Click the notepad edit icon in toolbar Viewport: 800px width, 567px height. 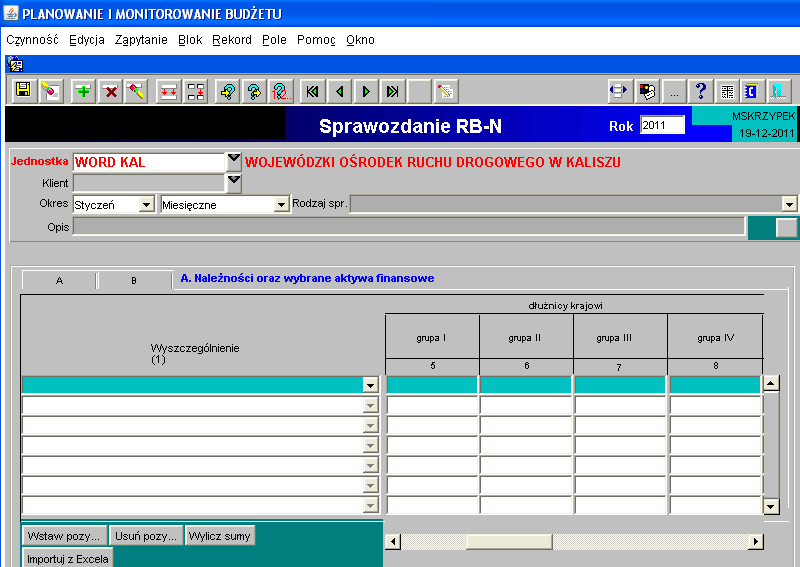click(x=446, y=91)
